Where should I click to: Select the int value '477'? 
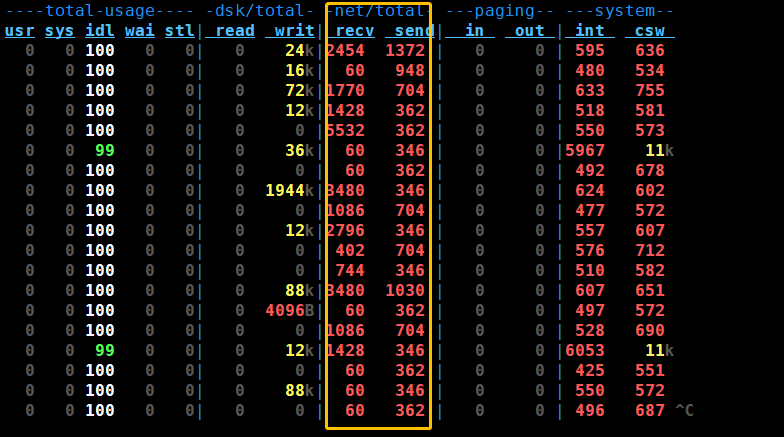pos(590,210)
